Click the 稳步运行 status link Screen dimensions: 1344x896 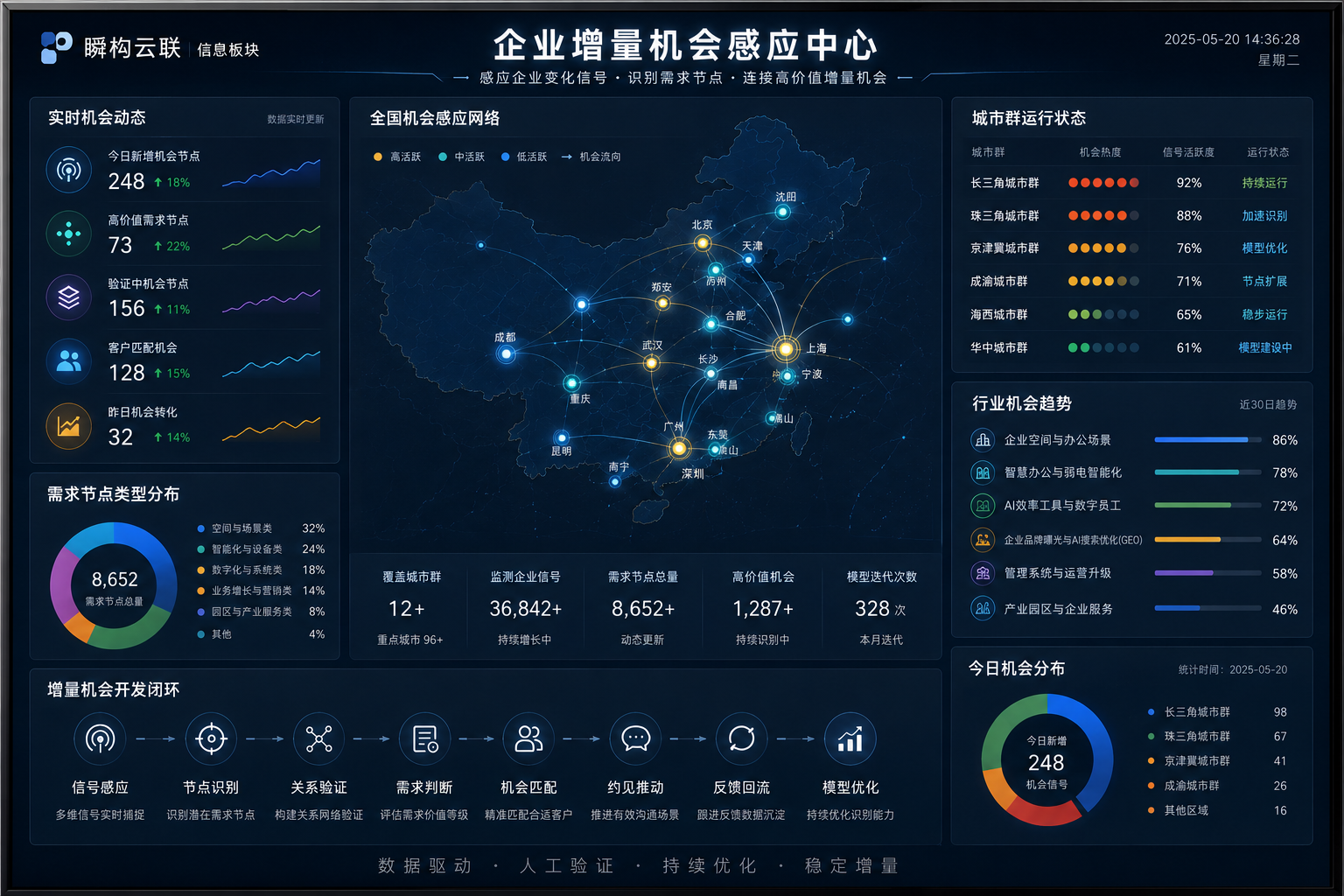pyautogui.click(x=1264, y=314)
